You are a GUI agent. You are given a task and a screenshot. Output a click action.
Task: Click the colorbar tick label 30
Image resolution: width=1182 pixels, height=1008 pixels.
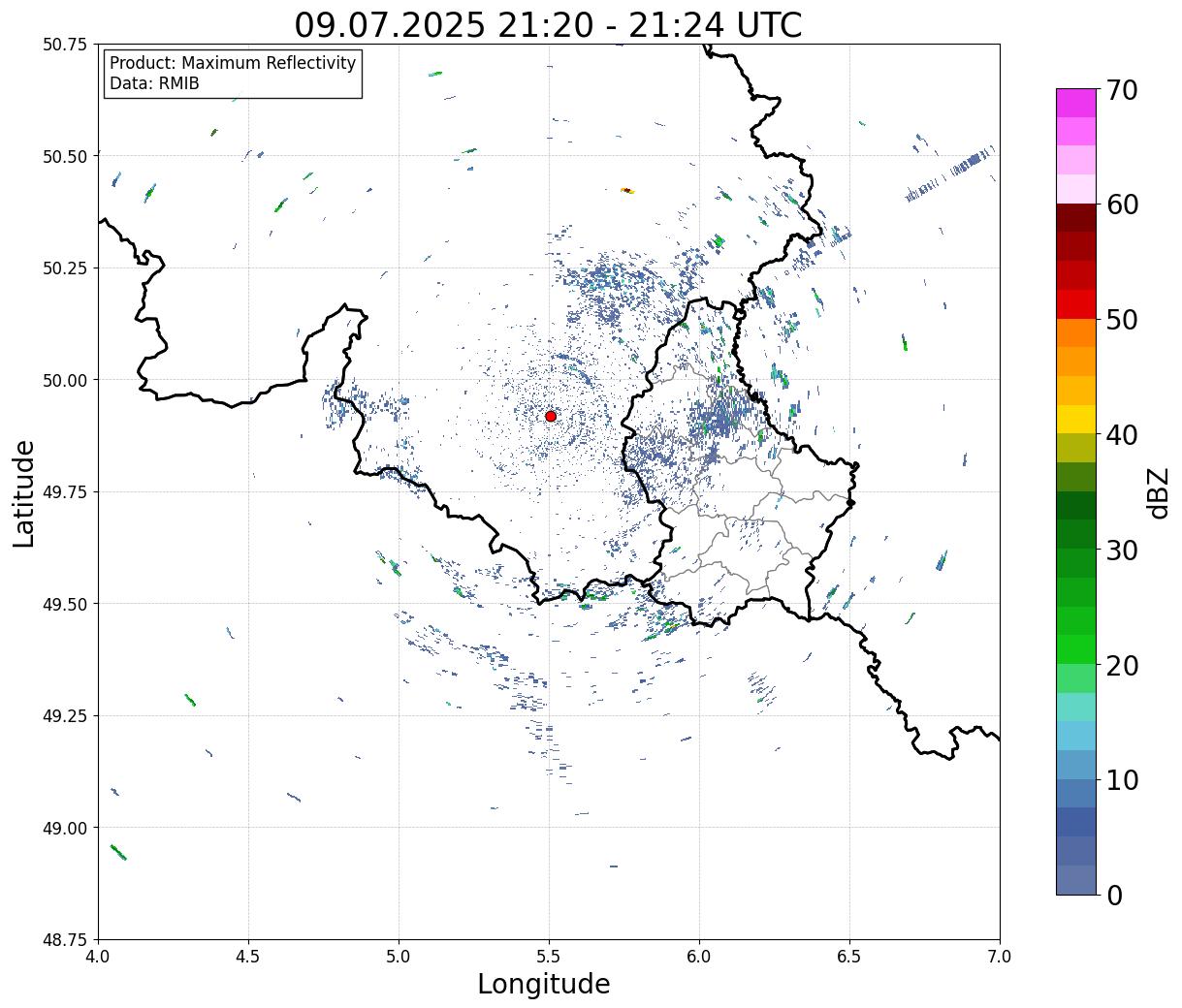[1121, 551]
